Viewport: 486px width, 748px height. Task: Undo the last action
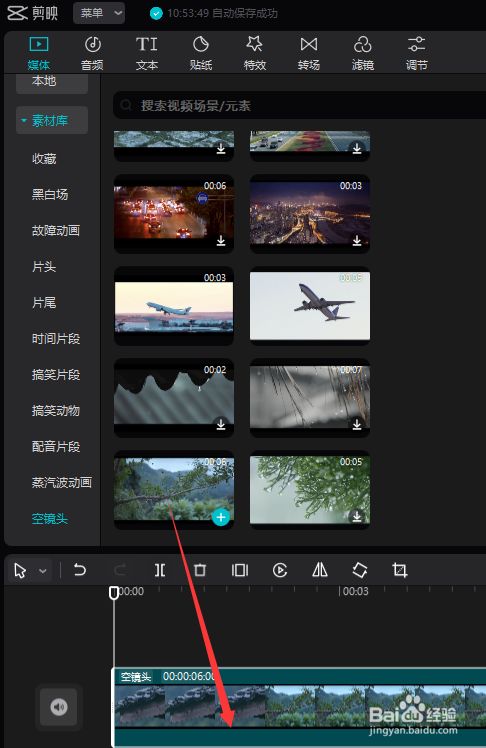(80, 570)
